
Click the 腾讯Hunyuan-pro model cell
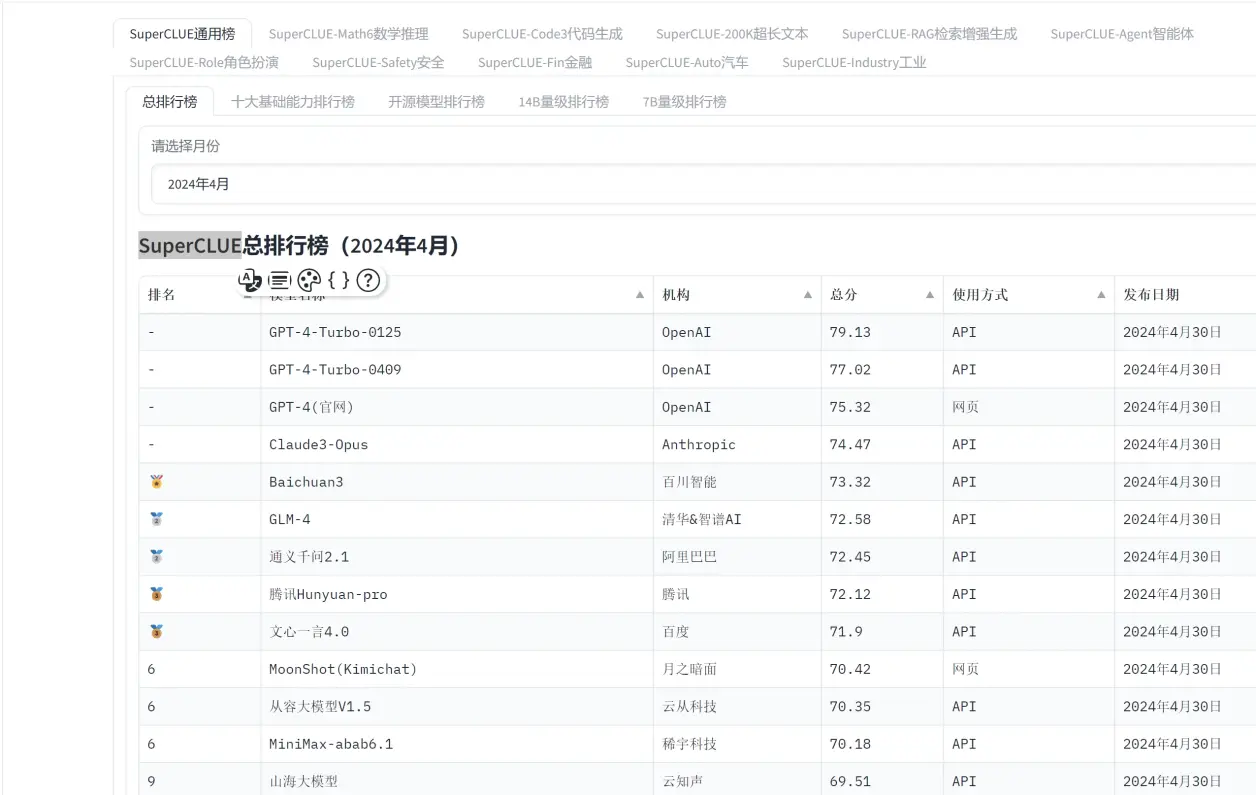[457, 594]
